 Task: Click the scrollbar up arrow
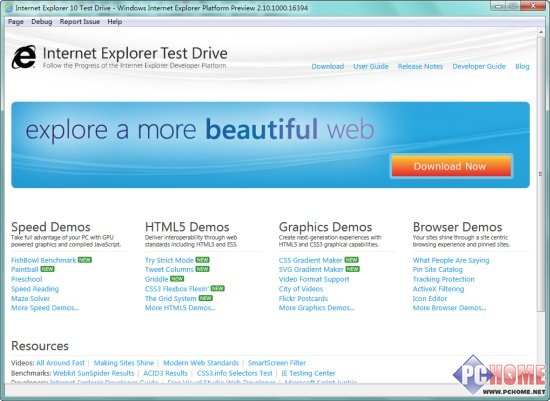tap(541, 32)
